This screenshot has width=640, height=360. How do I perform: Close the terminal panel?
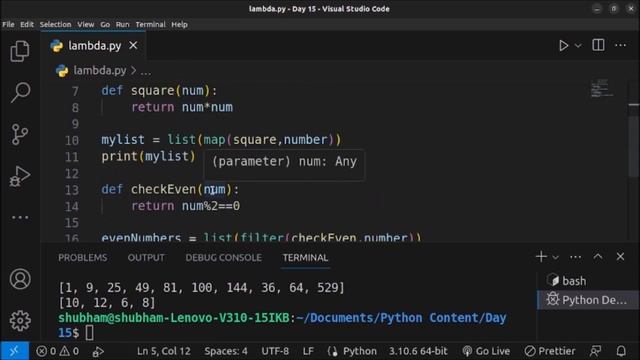(x=620, y=256)
